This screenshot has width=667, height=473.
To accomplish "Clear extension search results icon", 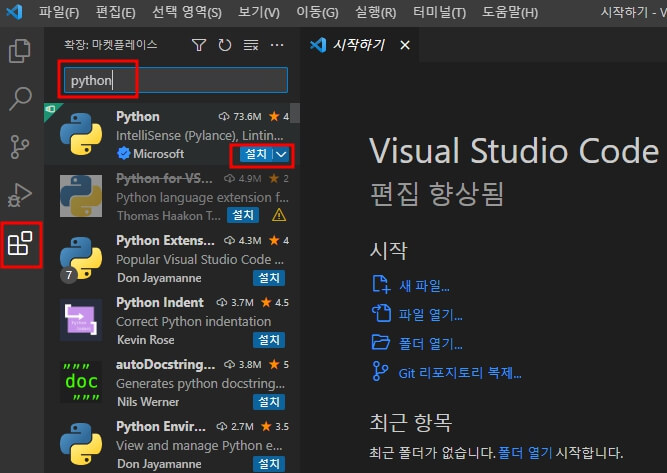I will click(251, 45).
